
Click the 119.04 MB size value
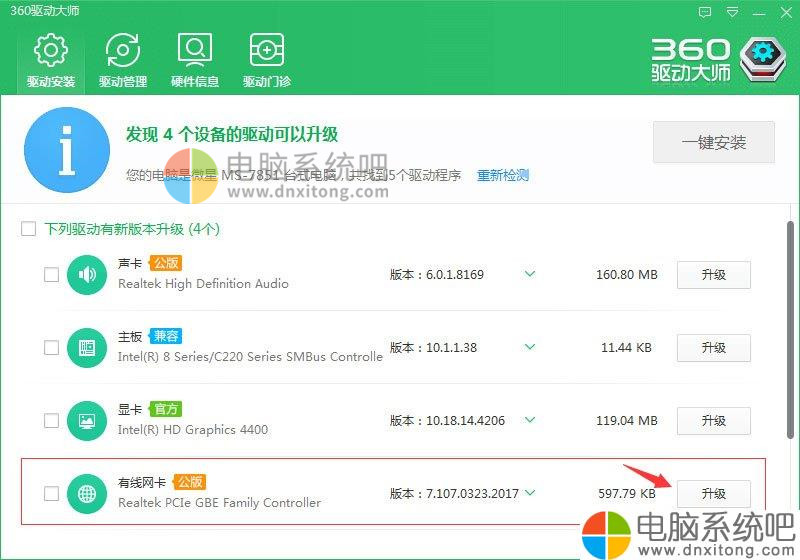click(x=627, y=421)
